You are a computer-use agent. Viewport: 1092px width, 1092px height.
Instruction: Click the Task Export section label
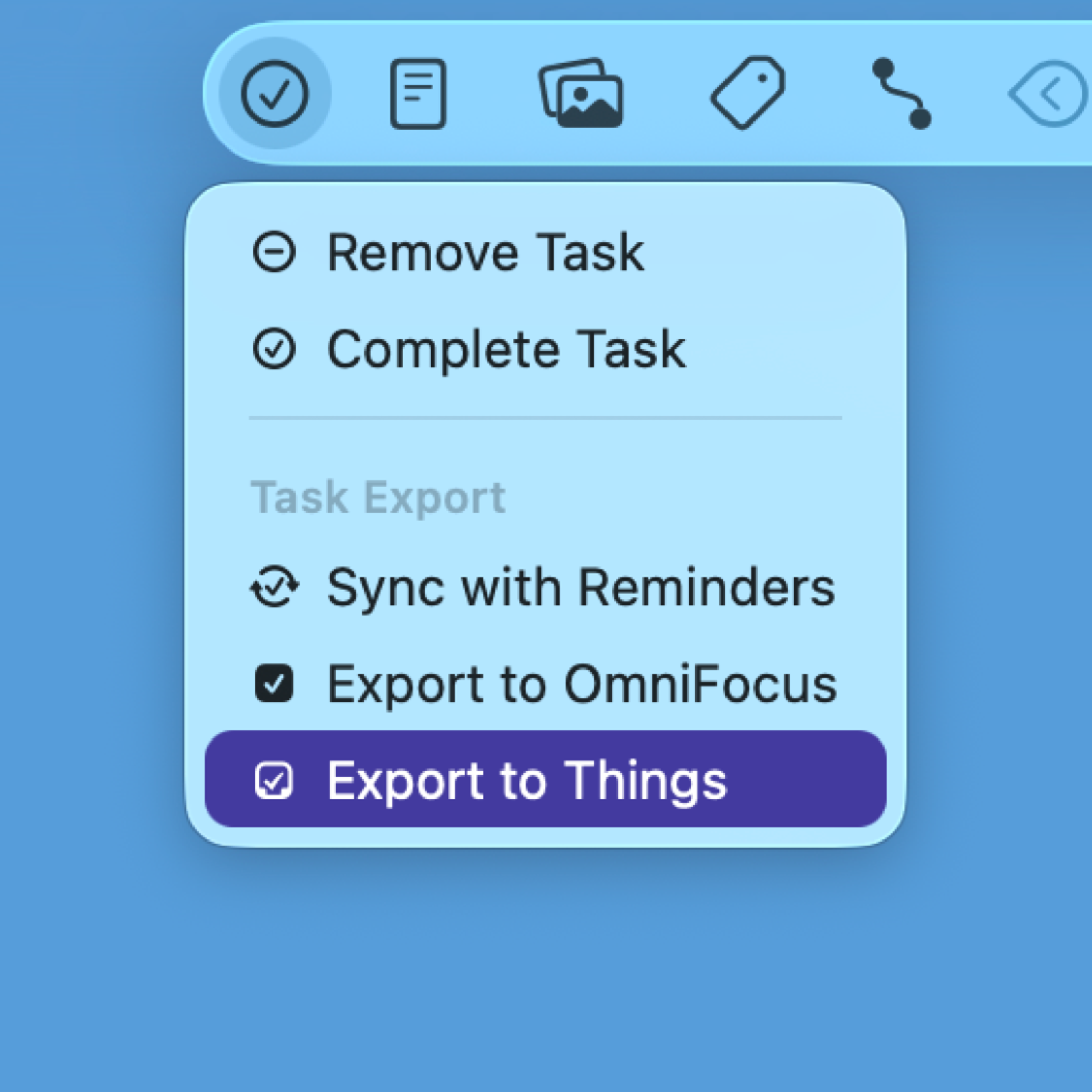click(x=378, y=496)
